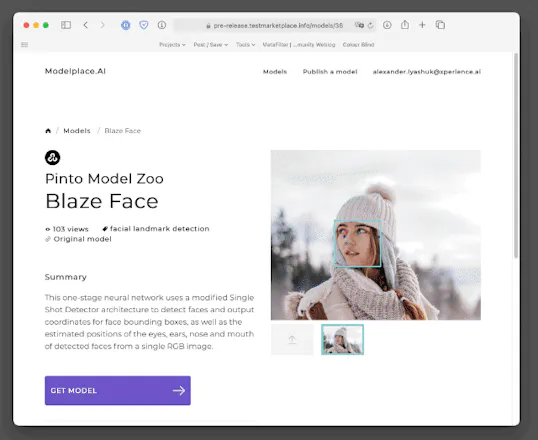The height and width of the screenshot is (440, 538).
Task: Click the home breadcrumb icon
Action: pos(48,131)
